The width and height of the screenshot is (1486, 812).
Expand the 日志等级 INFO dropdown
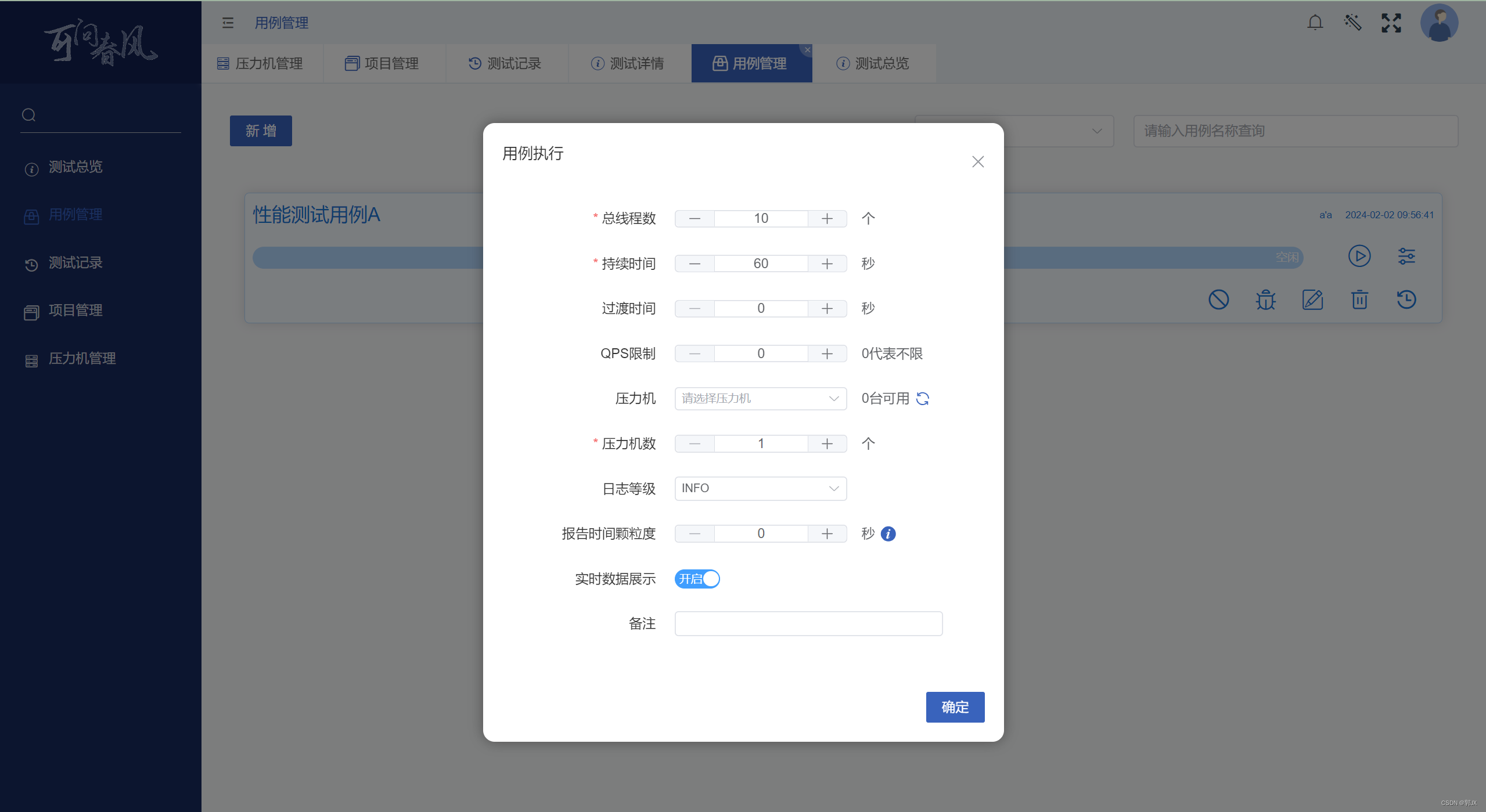(x=760, y=488)
